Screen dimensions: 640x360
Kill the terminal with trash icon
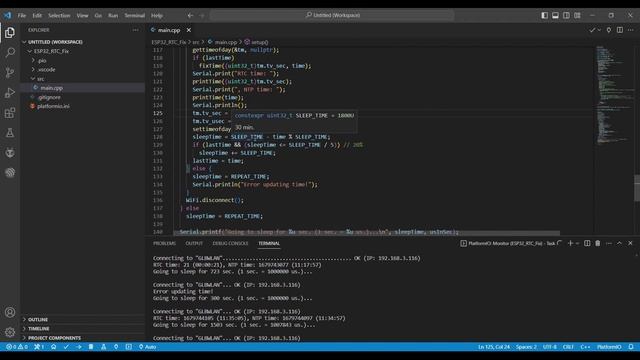(x=598, y=243)
